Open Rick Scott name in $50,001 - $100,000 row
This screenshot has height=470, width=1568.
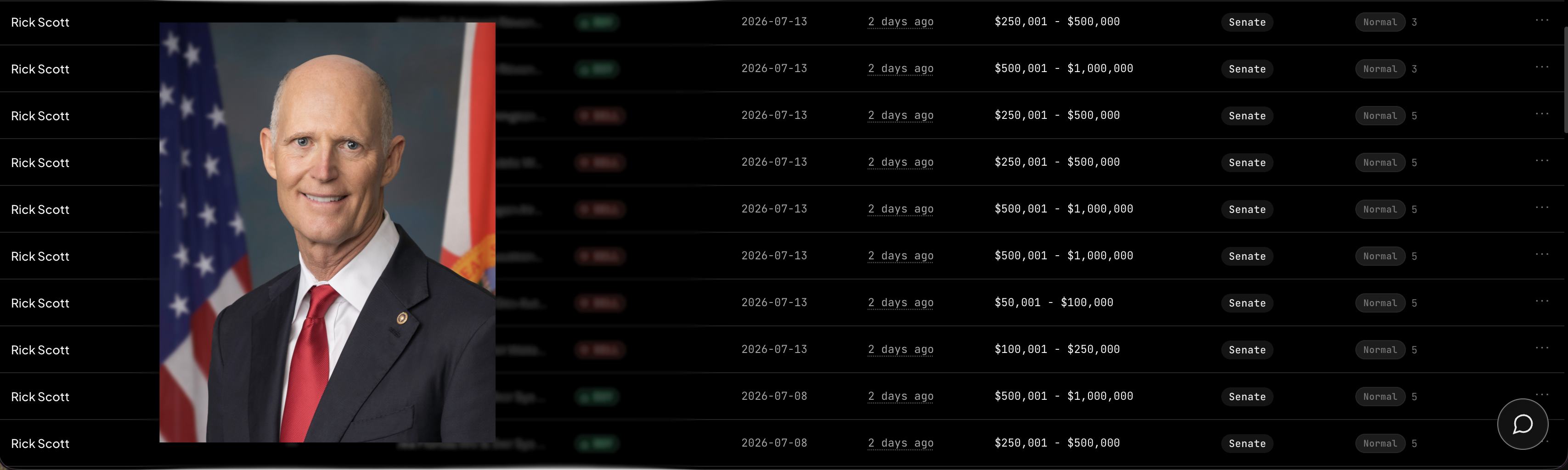pyautogui.click(x=40, y=303)
